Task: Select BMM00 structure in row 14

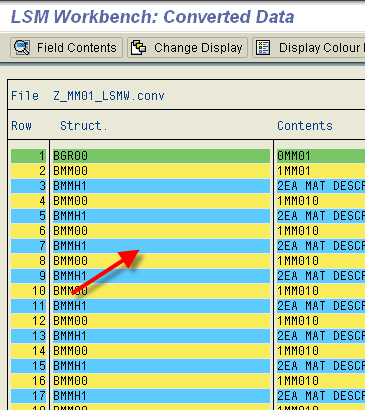Action: coord(161,351)
